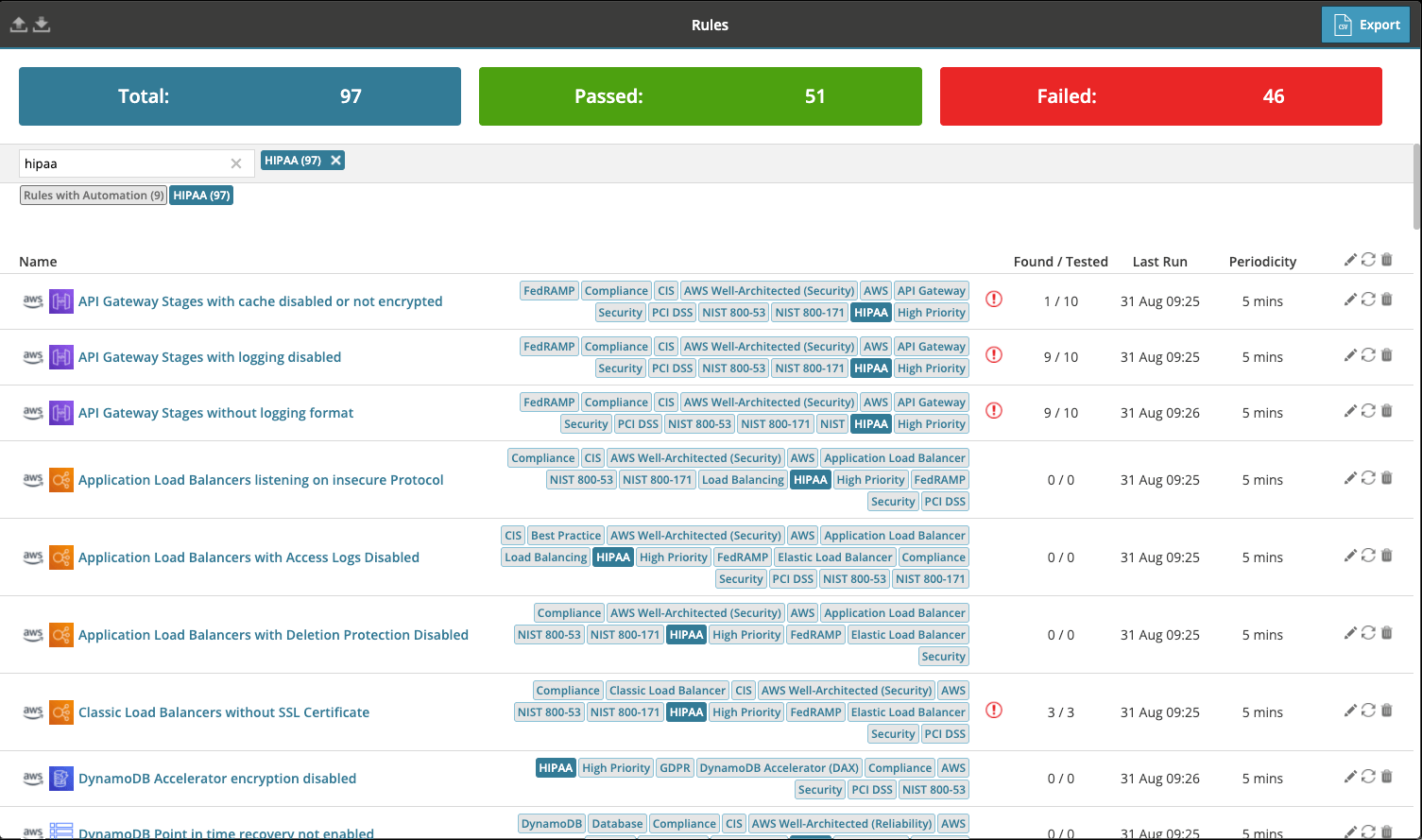Rerun Application Load Balancers listening on insecure Protocol
This screenshot has width=1422, height=840.
[x=1368, y=478]
